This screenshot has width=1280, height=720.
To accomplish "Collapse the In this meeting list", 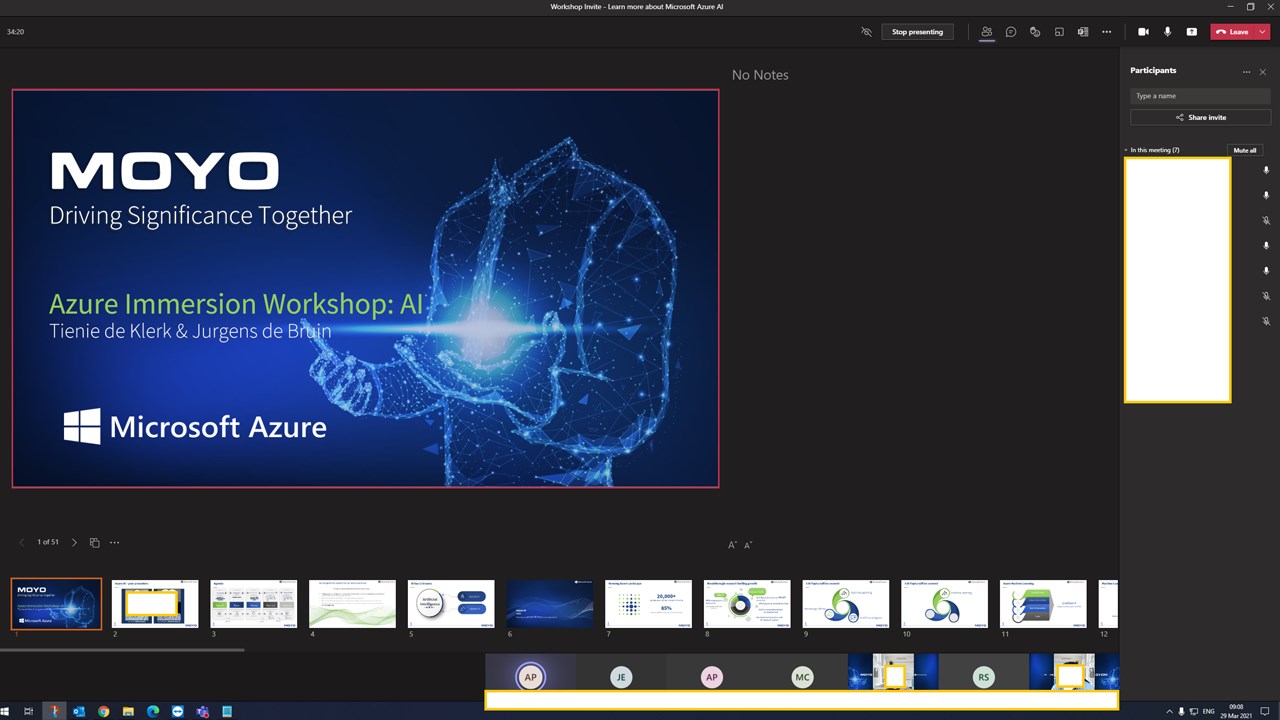I will click(1126, 150).
